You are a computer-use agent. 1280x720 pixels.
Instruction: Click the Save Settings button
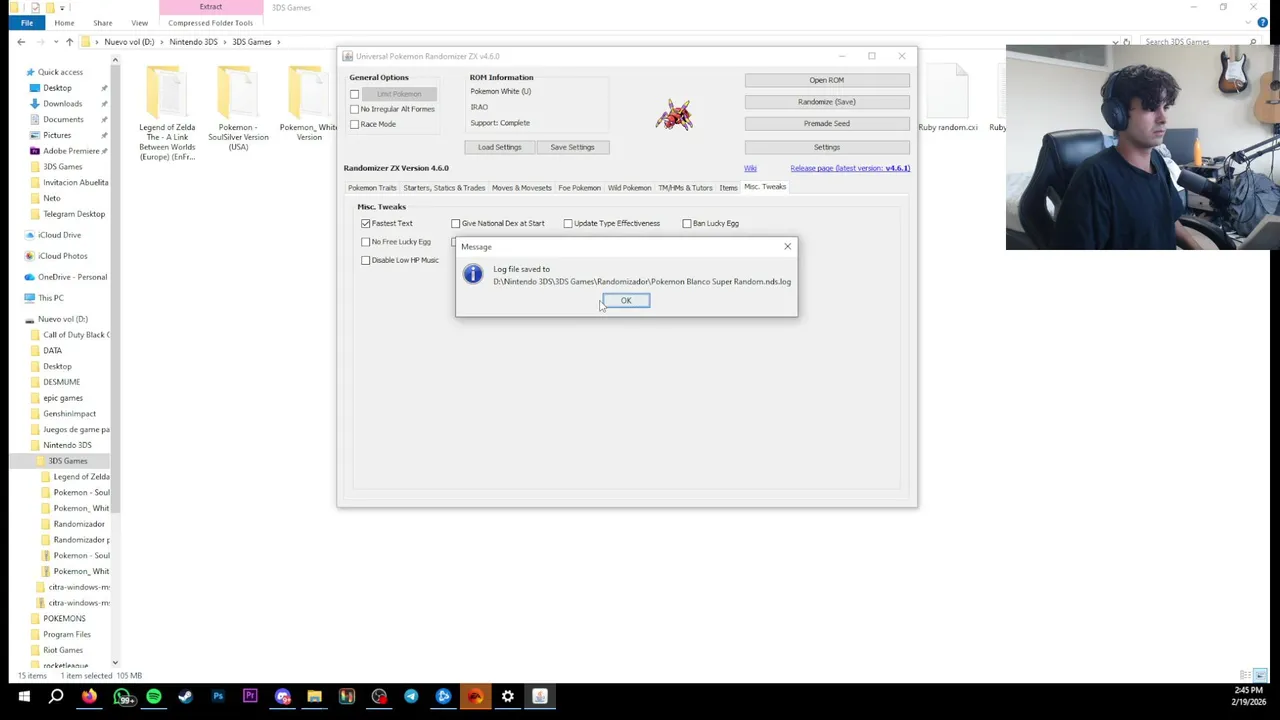tap(572, 147)
